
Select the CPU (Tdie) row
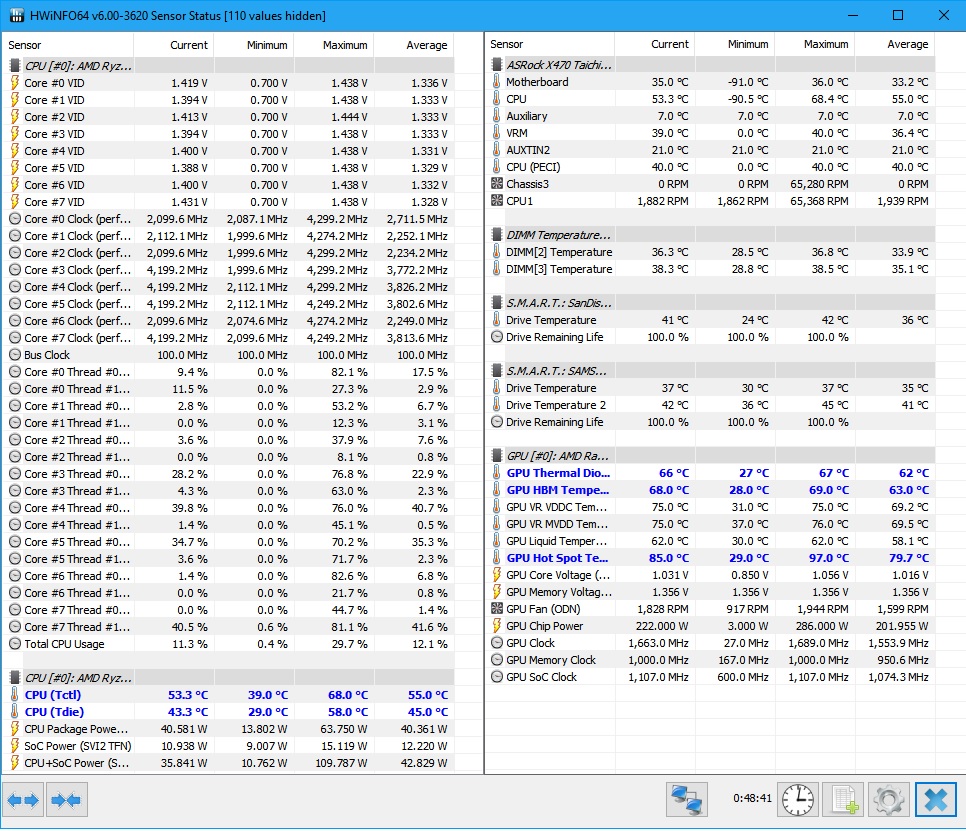click(x=231, y=711)
